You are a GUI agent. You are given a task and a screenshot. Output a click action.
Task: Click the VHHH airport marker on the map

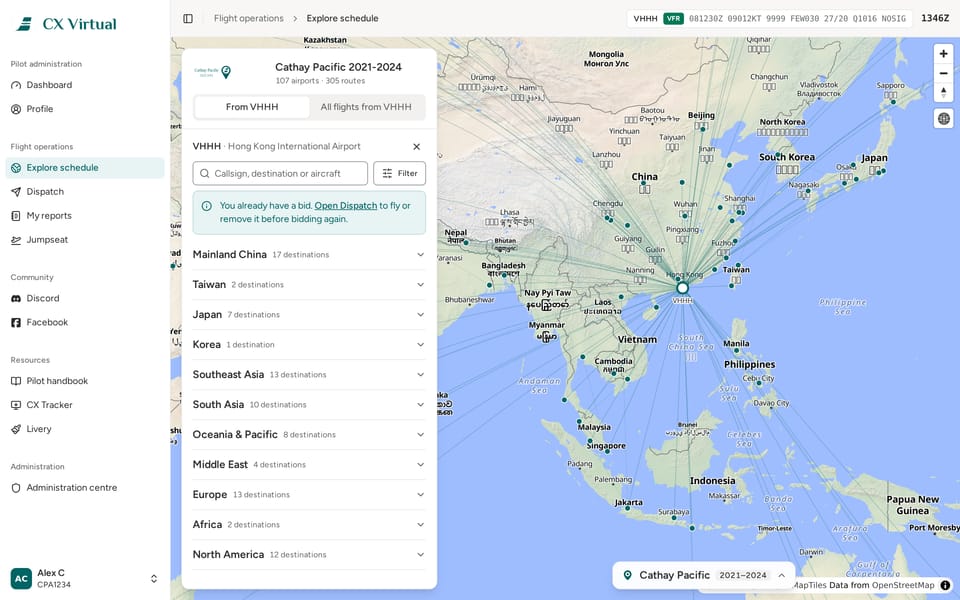682,288
